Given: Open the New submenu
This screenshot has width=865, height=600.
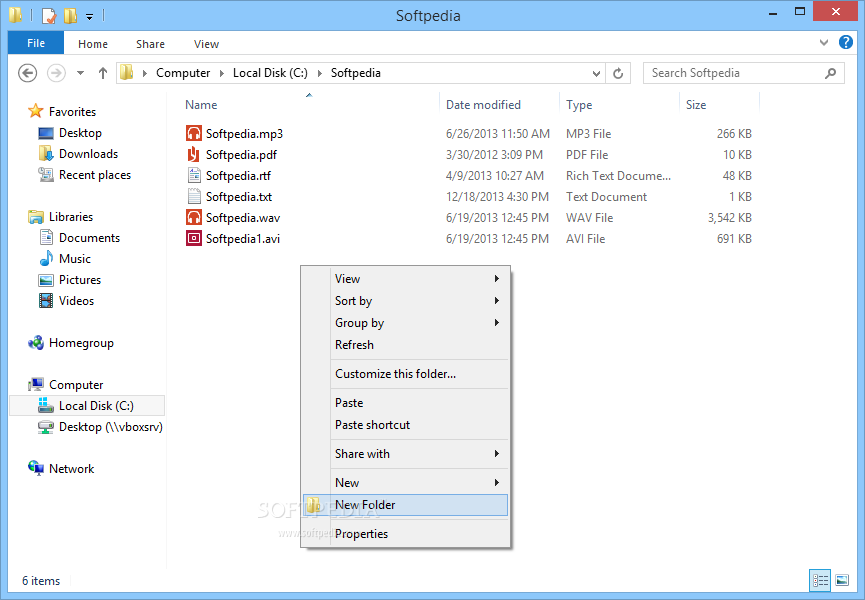Looking at the screenshot, I should (405, 483).
